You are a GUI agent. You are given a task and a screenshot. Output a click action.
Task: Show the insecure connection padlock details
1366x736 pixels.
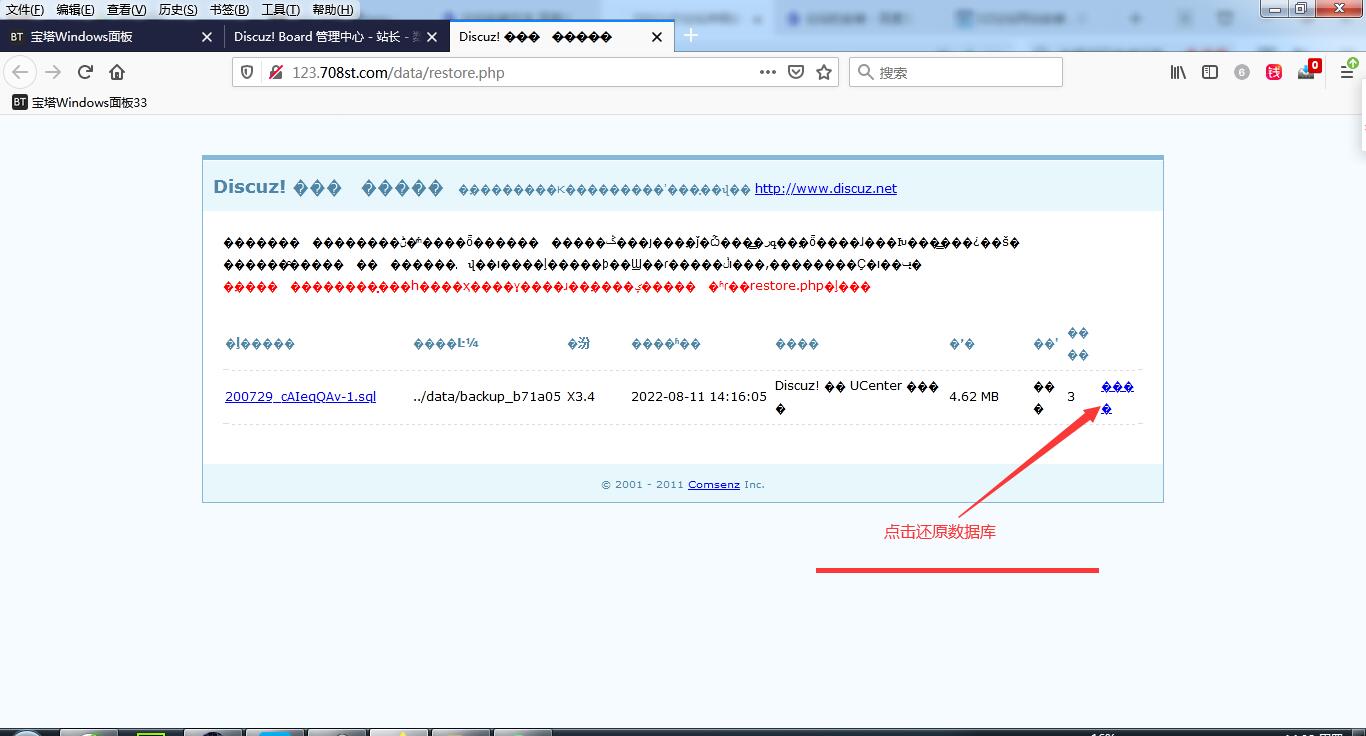[x=275, y=72]
